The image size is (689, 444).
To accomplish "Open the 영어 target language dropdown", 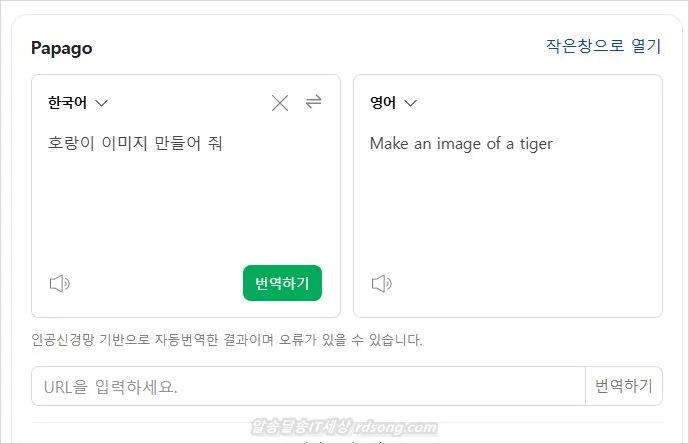I will 393,102.
